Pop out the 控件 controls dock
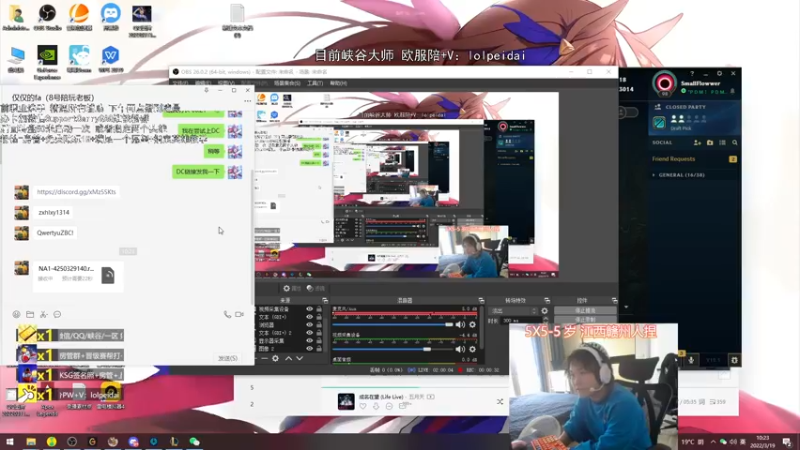 coord(614,301)
